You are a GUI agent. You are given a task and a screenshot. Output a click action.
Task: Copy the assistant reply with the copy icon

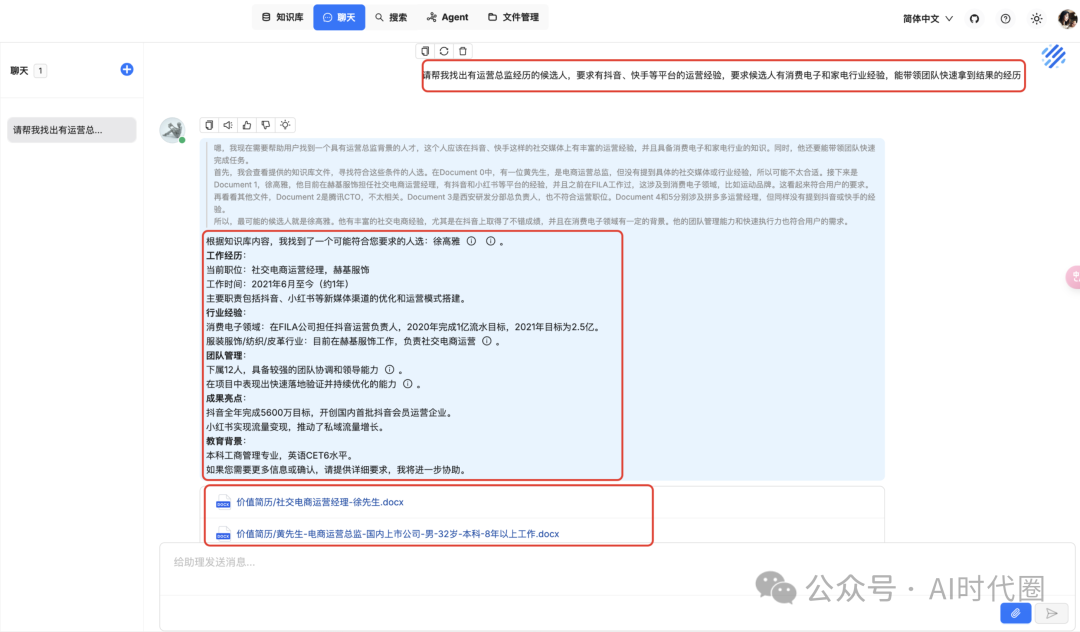pos(209,125)
